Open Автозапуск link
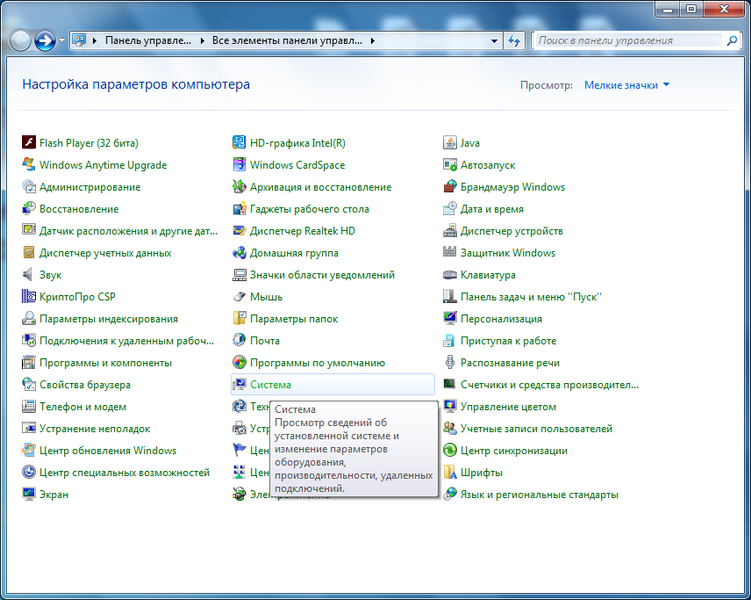The image size is (751, 600). [x=488, y=165]
